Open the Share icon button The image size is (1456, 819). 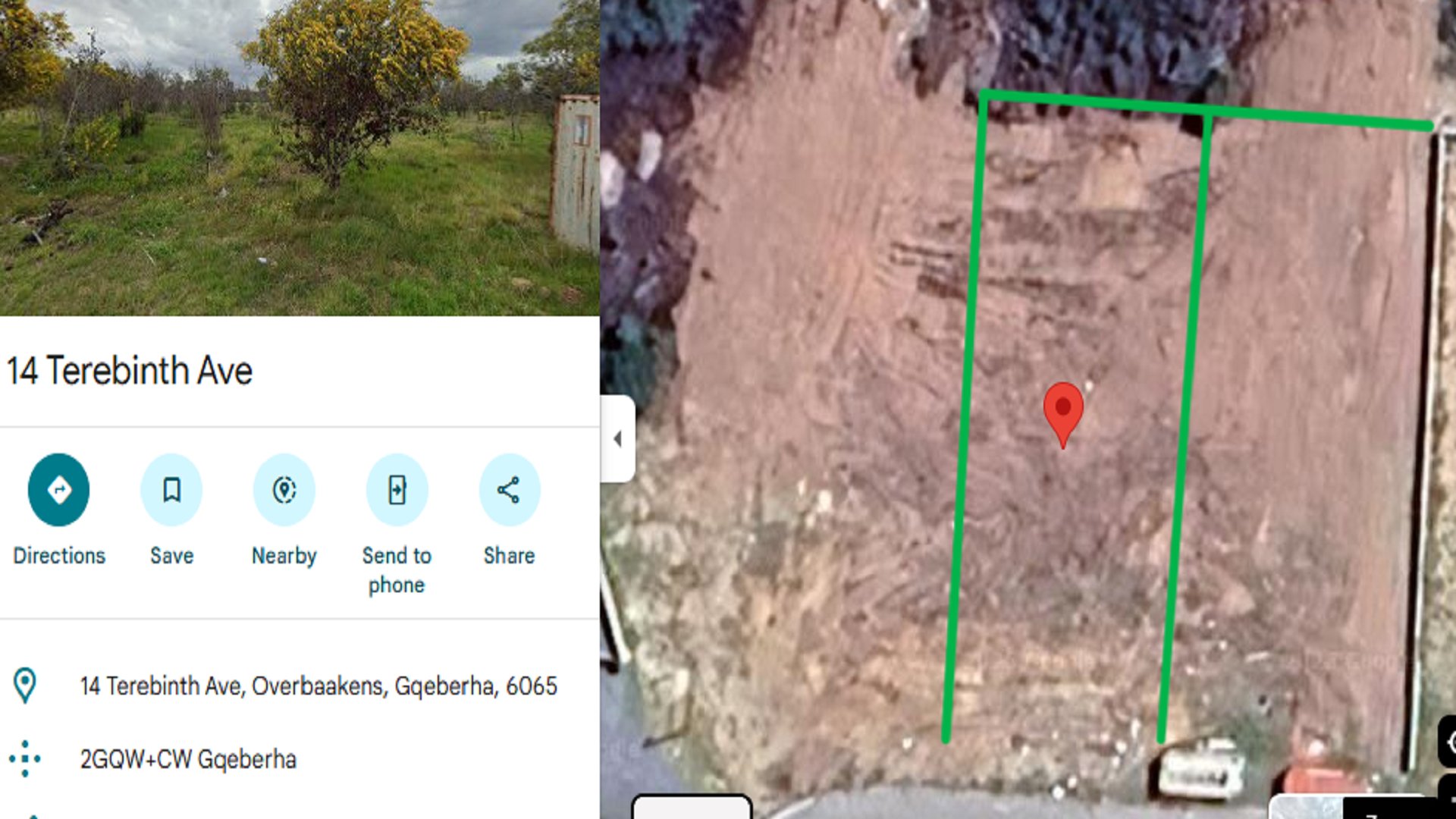[510, 490]
